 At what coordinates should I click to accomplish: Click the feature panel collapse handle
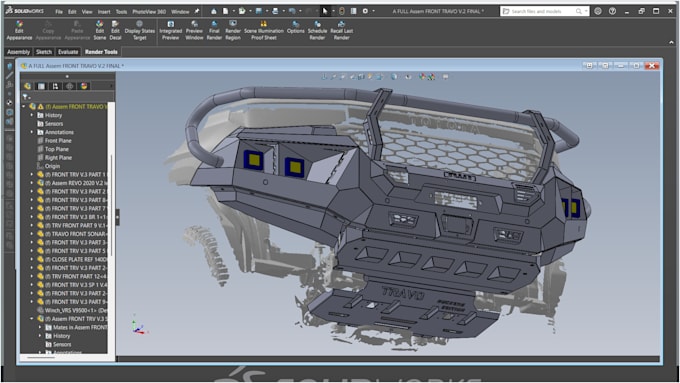click(x=118, y=217)
